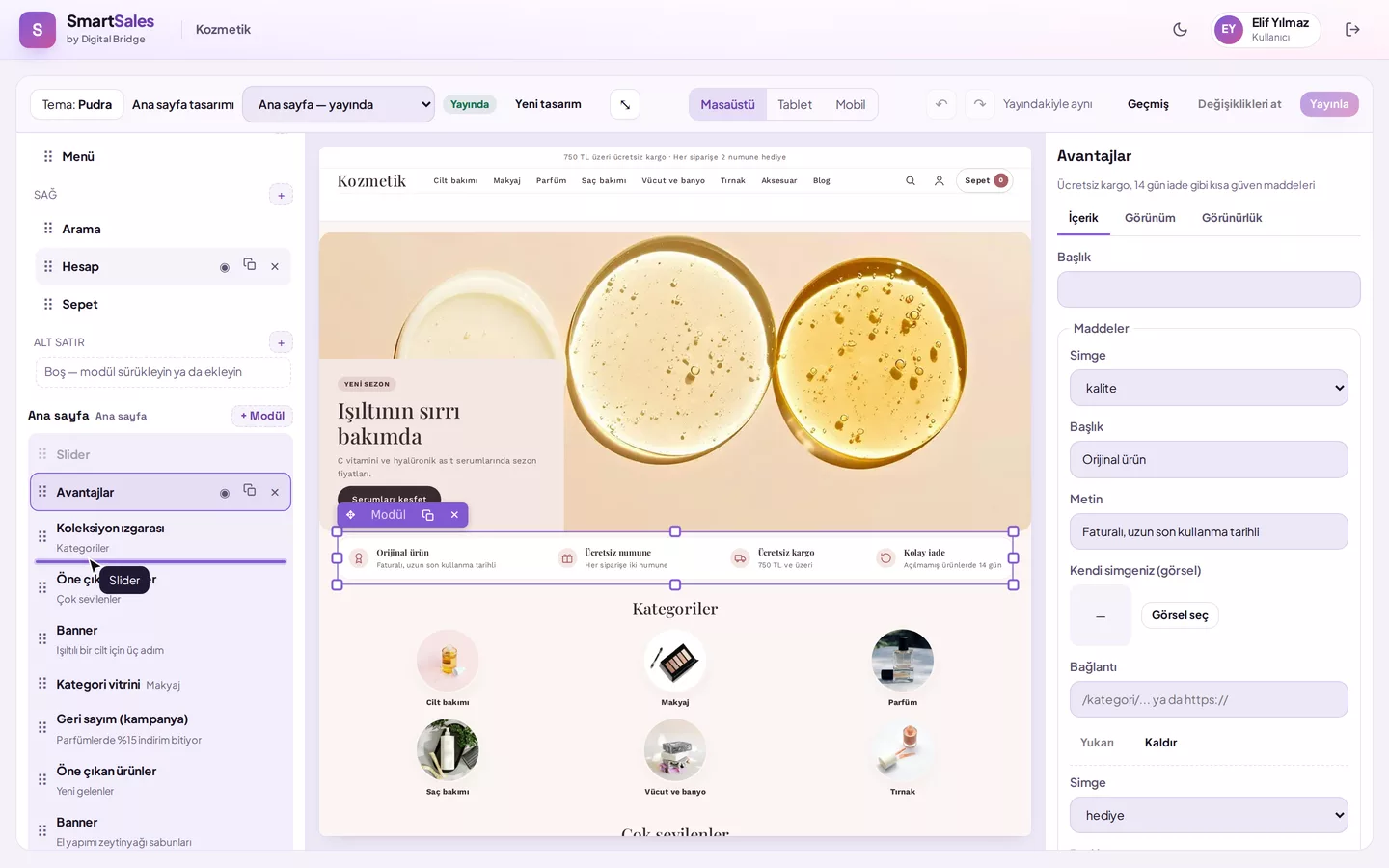Open the Görünürlük tab

1232,218
